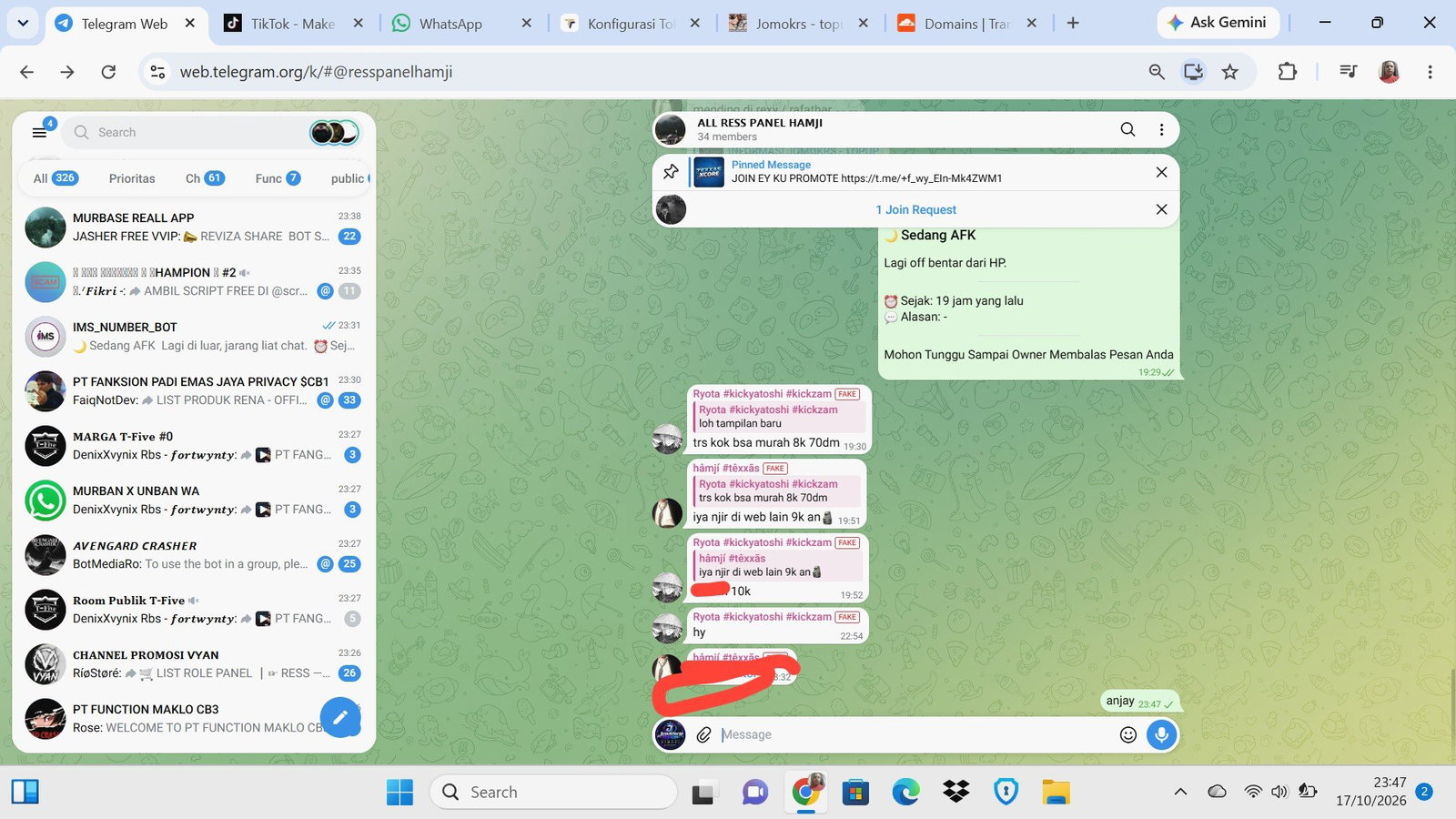The width and height of the screenshot is (1456, 819).
Task: Open the CHANNEL PROMOSI VYAN chat
Action: click(x=194, y=663)
